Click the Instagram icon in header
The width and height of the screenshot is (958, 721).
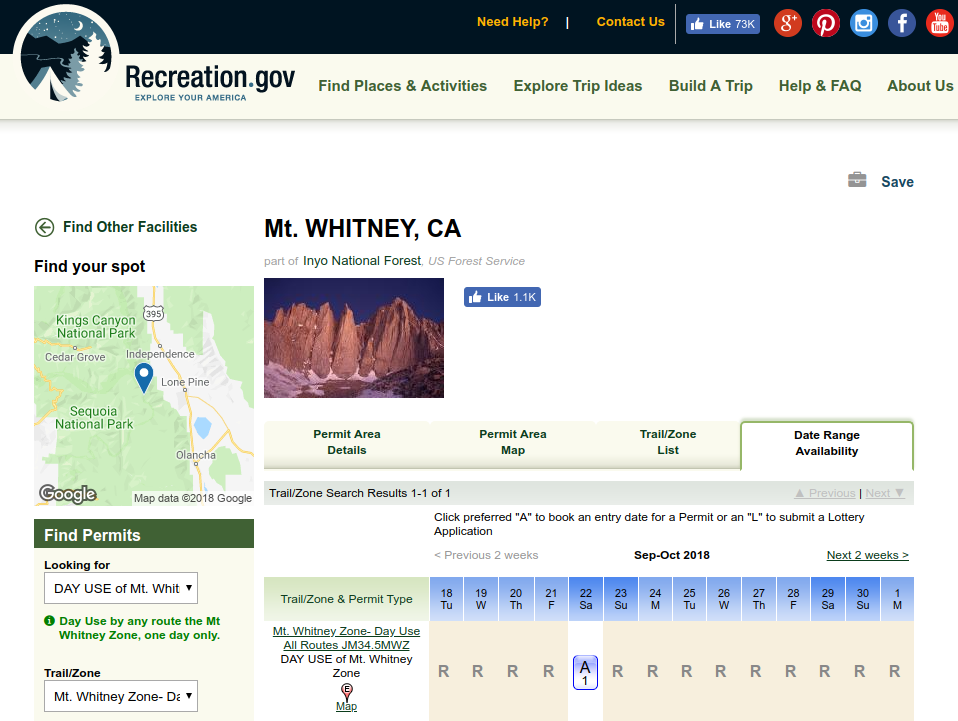pos(864,23)
